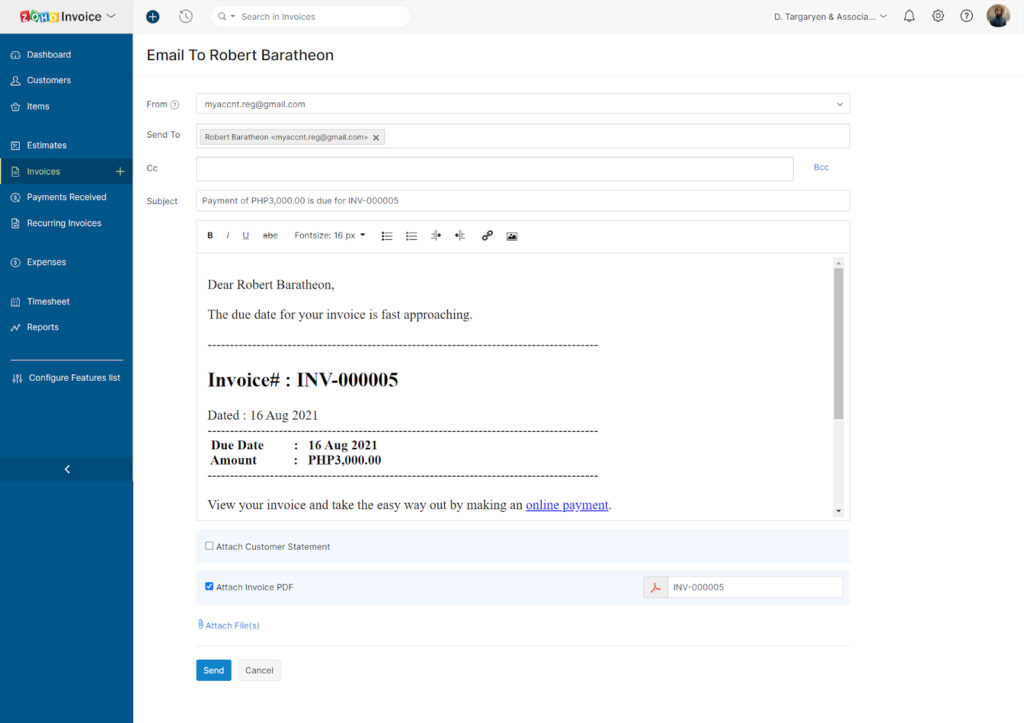Image resolution: width=1024 pixels, height=723 pixels.
Task: Insert an image using the image icon
Action: click(511, 235)
